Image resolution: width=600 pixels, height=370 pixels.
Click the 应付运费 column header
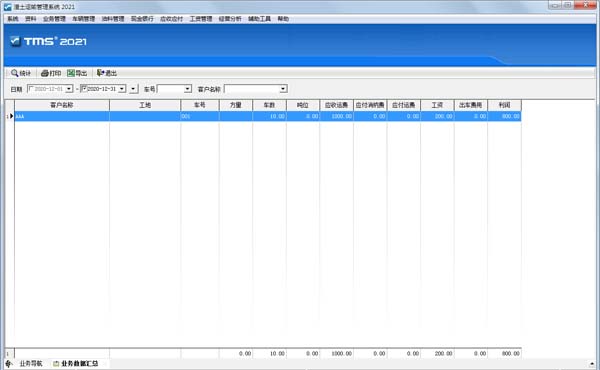pyautogui.click(x=404, y=105)
